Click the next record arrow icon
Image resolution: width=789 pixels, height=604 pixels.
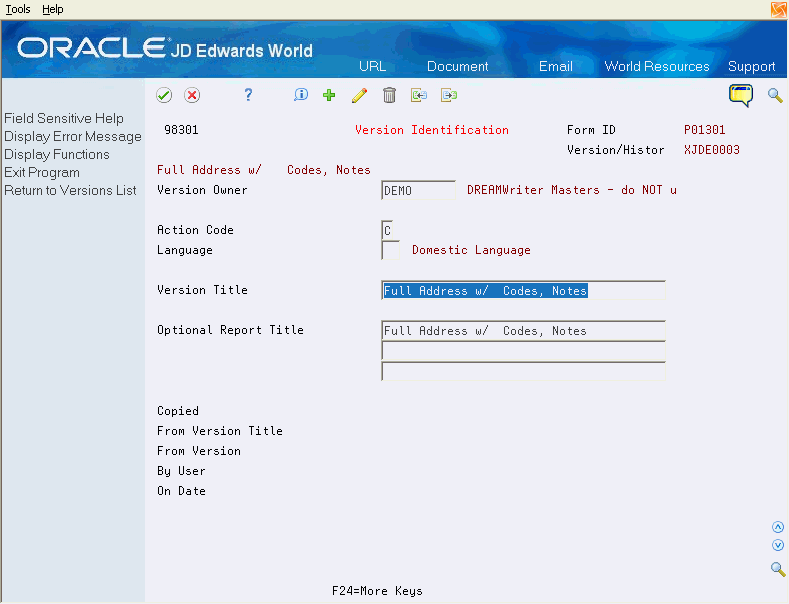click(x=449, y=95)
